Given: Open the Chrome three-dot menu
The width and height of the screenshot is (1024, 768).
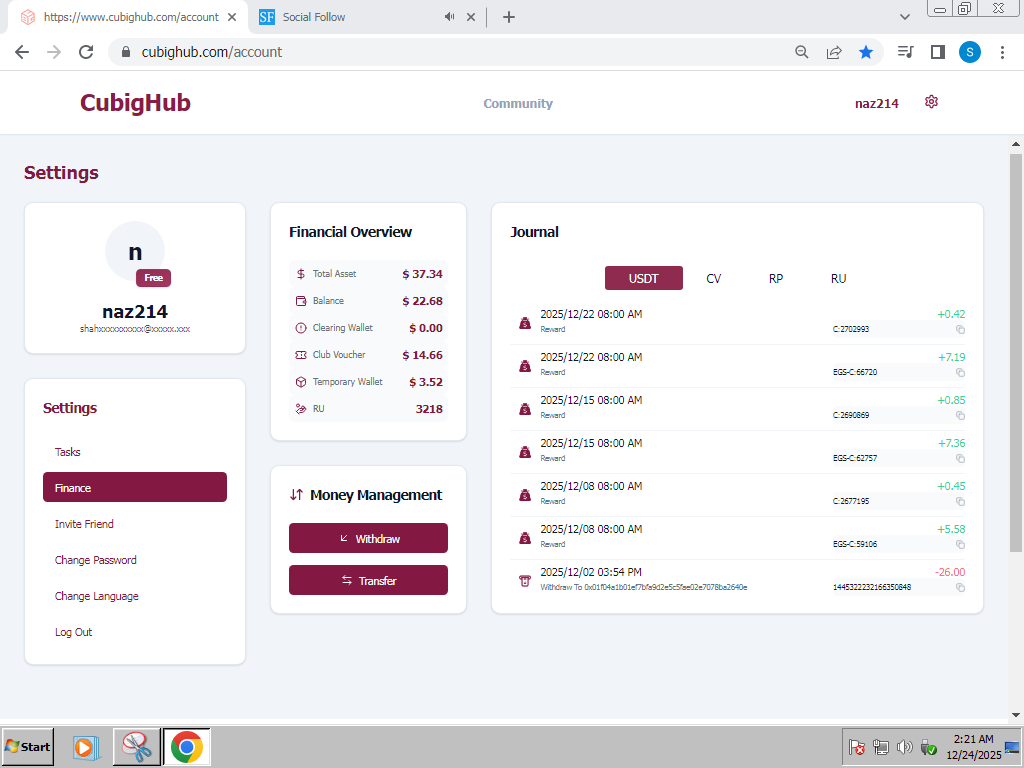Looking at the screenshot, I should pos(1003,52).
